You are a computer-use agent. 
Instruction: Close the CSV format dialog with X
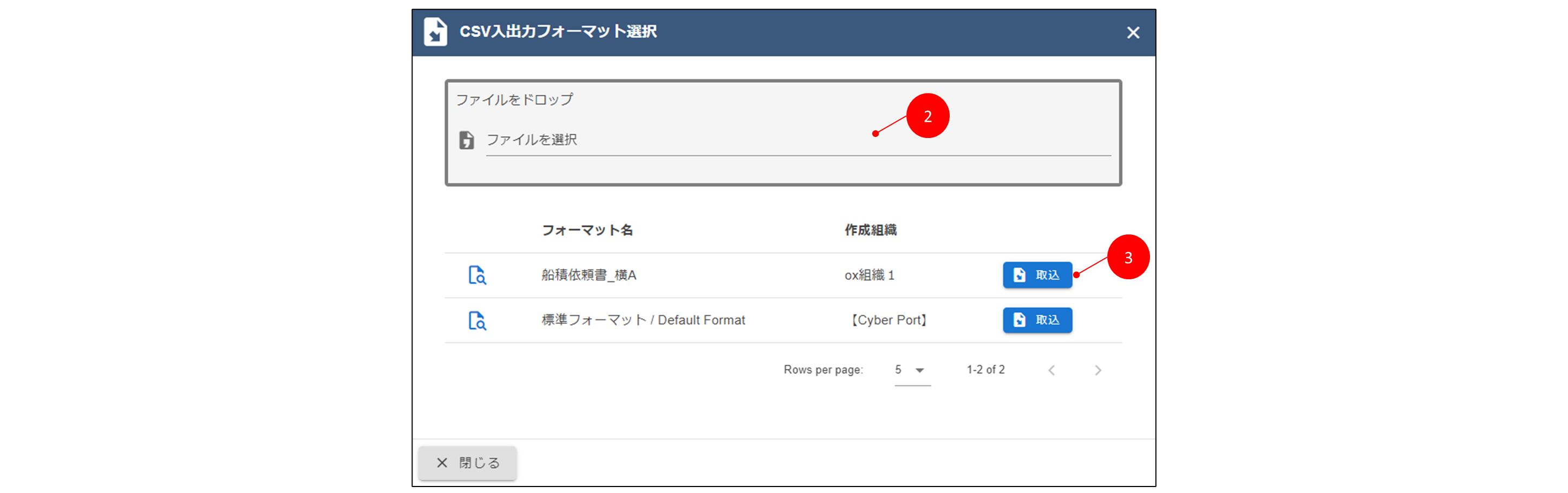click(1132, 33)
